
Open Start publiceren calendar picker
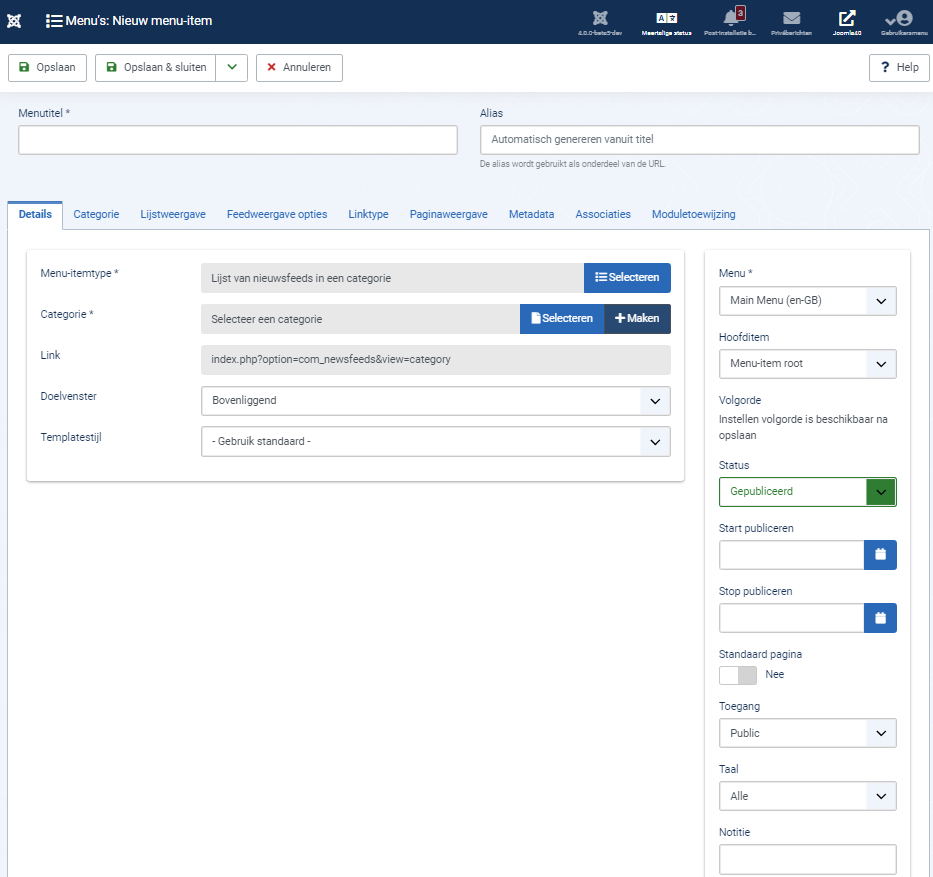tap(880, 555)
